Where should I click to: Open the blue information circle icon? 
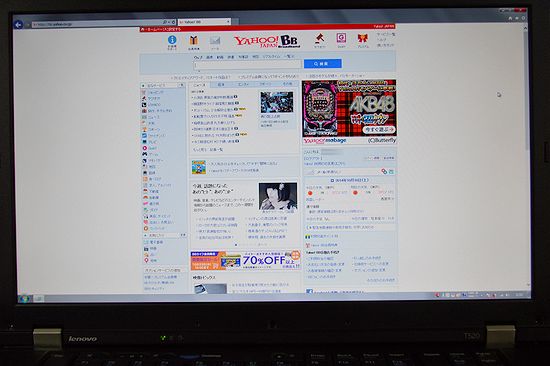click(172, 40)
